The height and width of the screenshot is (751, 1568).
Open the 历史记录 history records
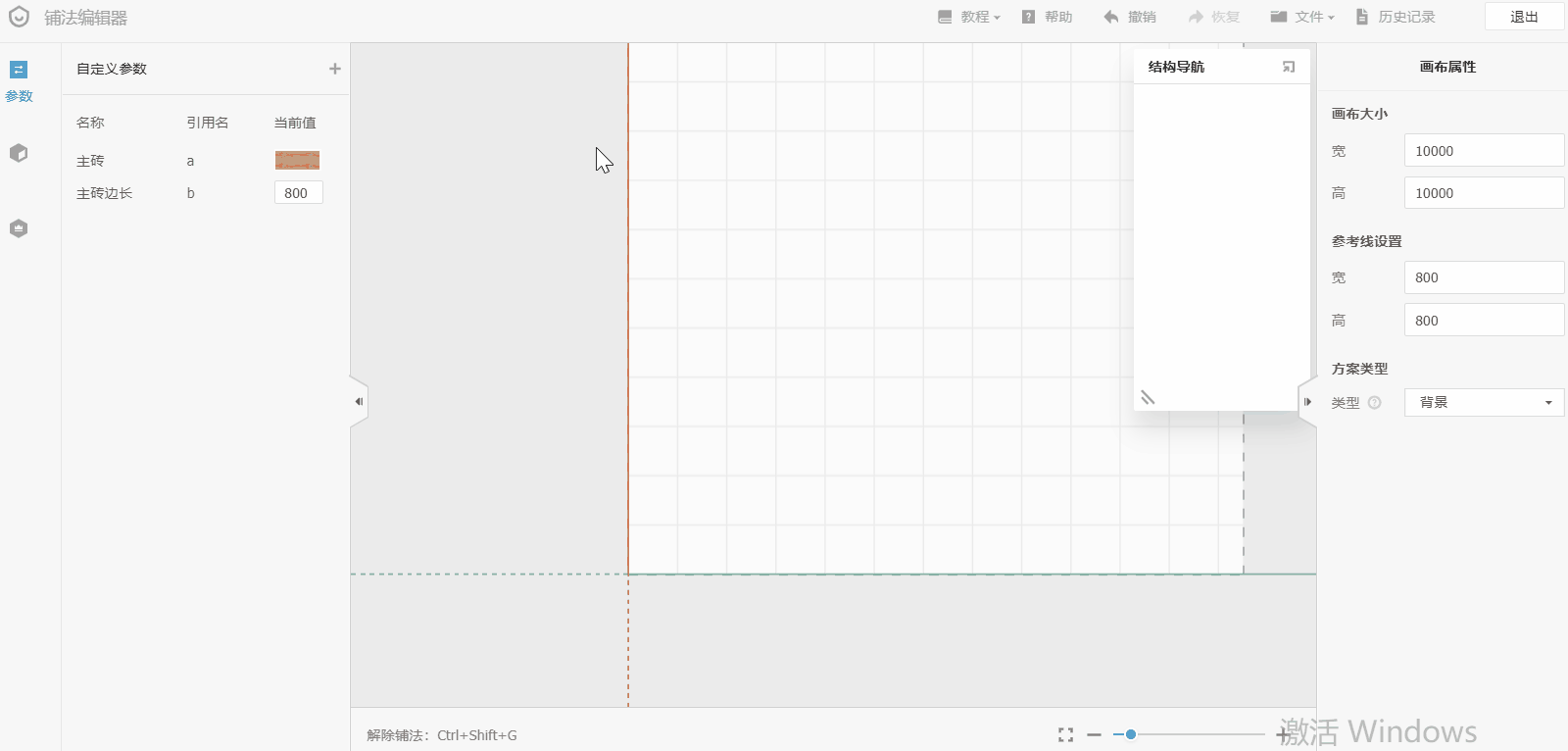tap(1396, 17)
